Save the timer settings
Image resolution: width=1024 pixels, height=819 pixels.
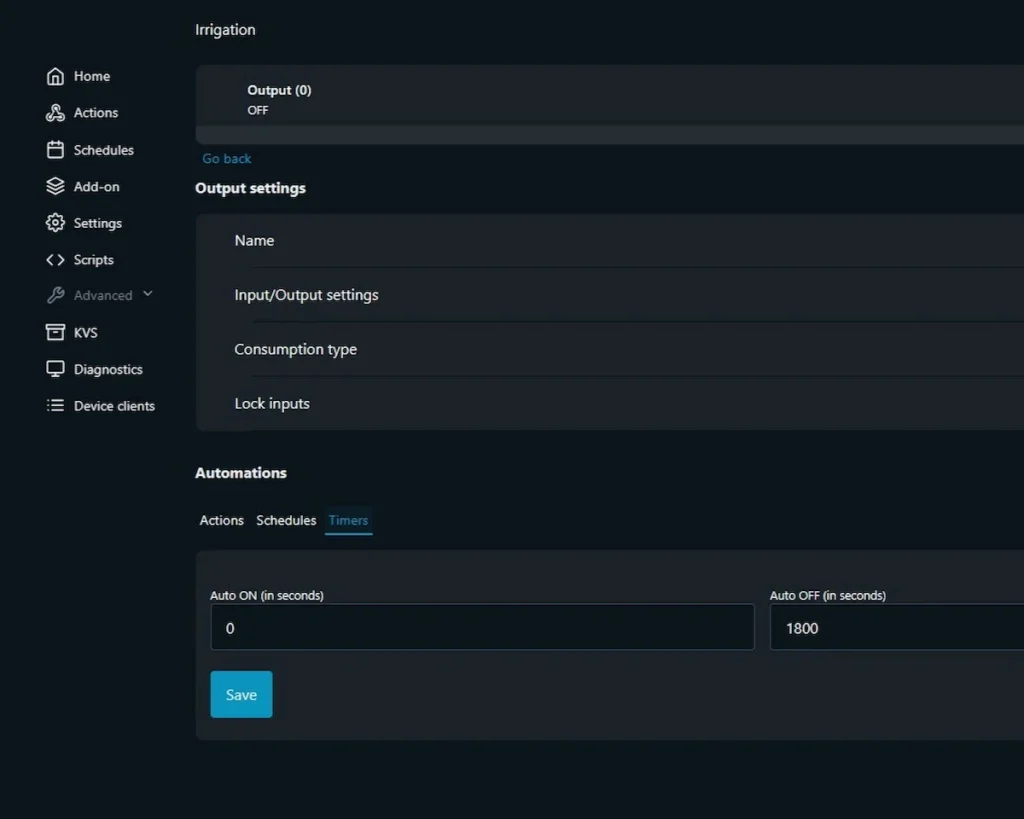click(x=241, y=694)
